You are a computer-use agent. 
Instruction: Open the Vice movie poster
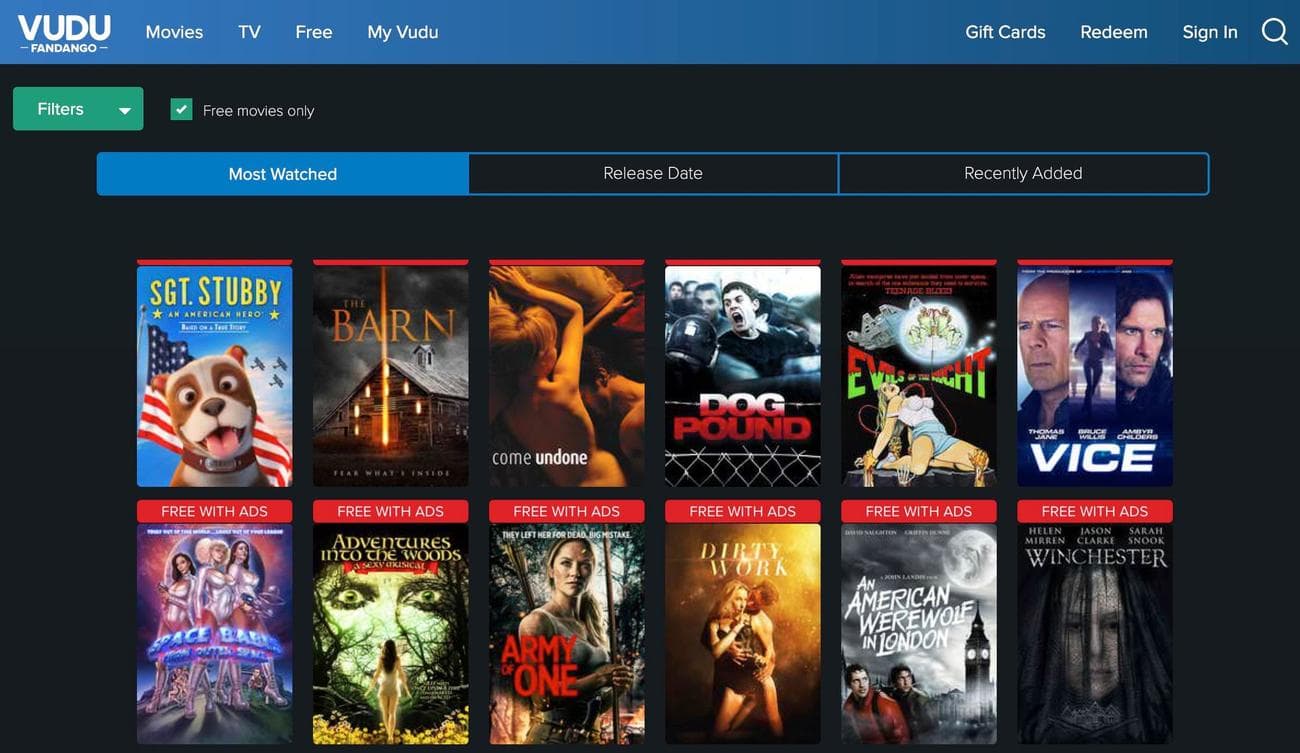tap(1094, 376)
